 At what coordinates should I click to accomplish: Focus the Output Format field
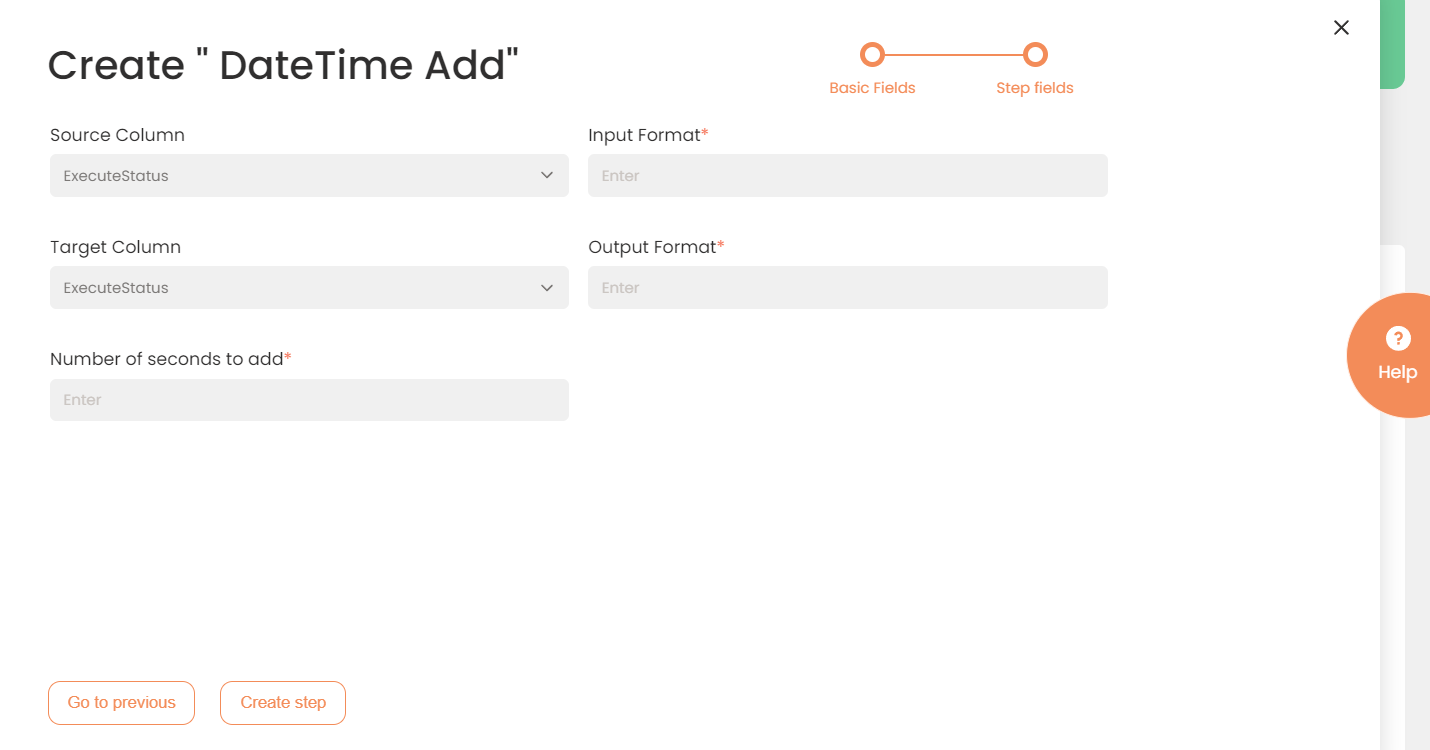pyautogui.click(x=848, y=287)
